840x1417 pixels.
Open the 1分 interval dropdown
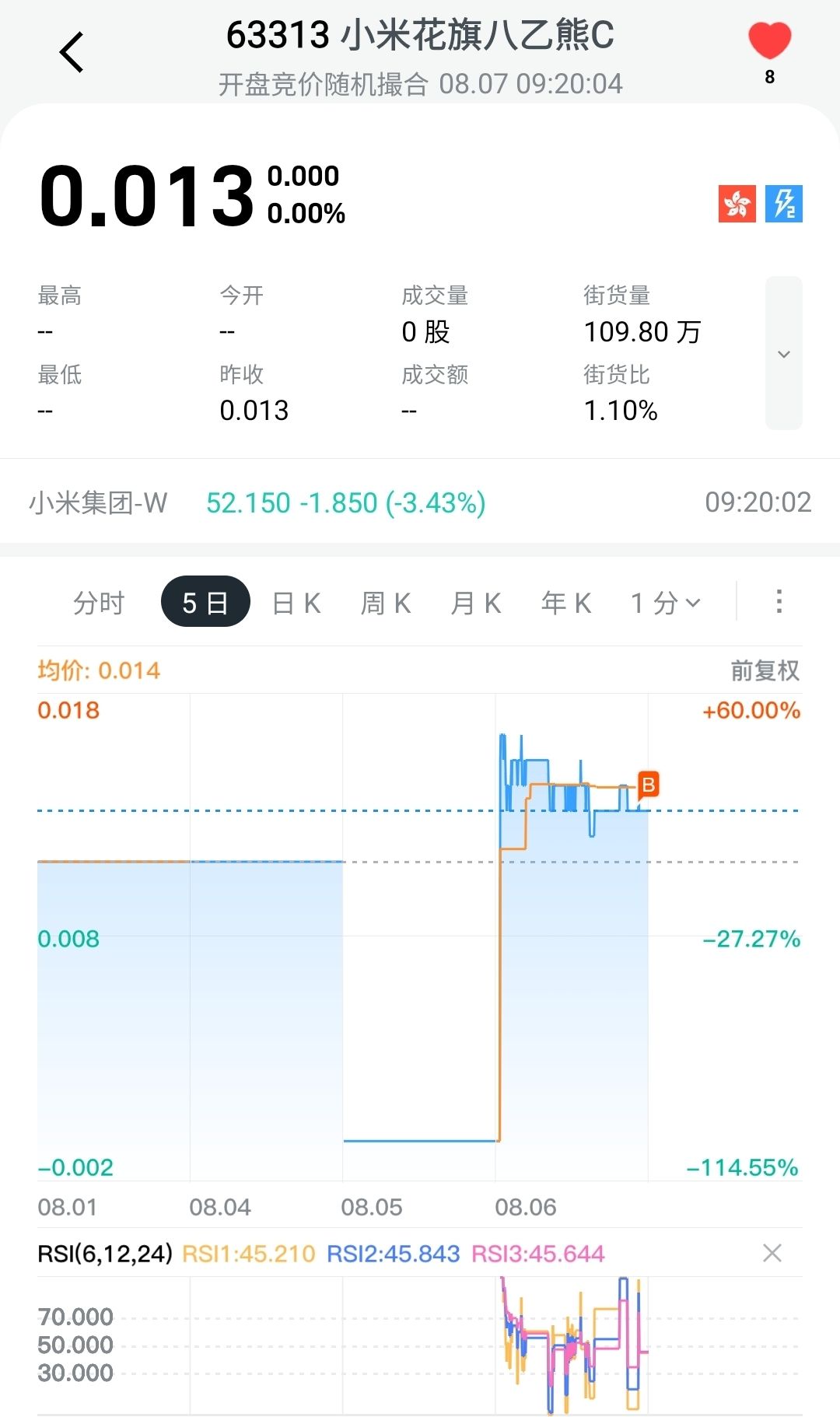666,603
